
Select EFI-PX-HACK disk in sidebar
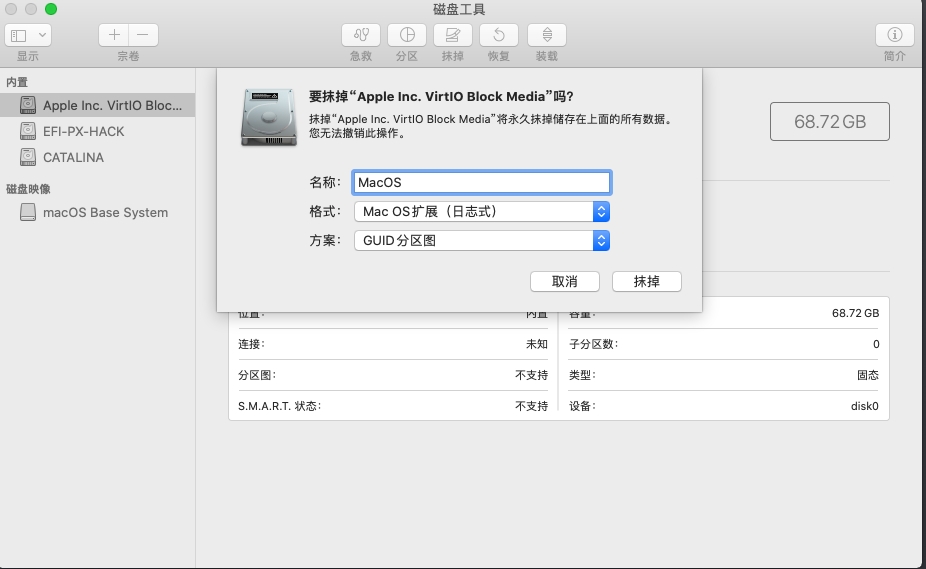[x=97, y=131]
